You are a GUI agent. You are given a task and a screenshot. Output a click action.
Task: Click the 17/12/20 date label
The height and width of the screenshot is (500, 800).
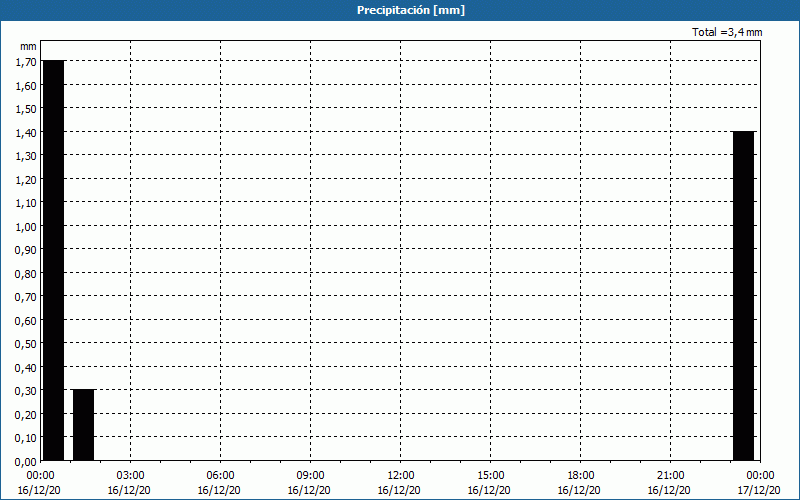[759, 490]
